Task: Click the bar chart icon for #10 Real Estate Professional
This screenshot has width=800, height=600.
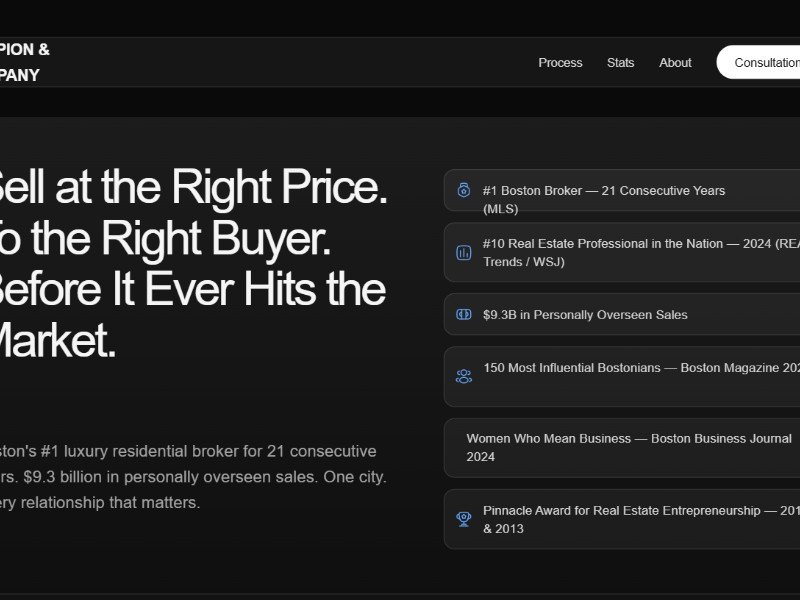Action: (x=464, y=253)
